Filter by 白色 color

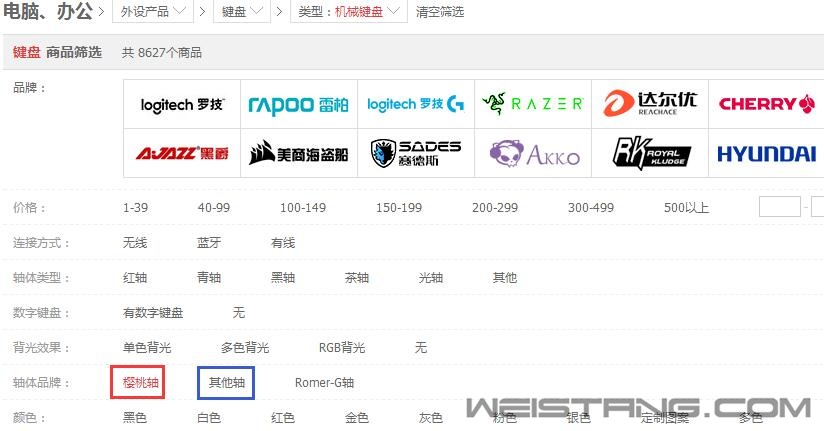[209, 418]
